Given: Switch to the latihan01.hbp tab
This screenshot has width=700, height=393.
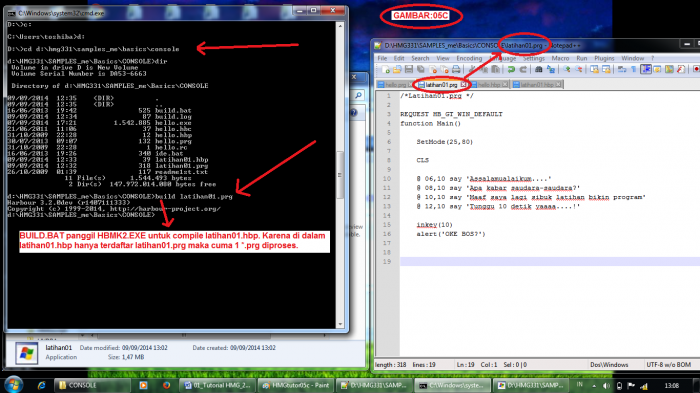Looking at the screenshot, I should [537, 84].
